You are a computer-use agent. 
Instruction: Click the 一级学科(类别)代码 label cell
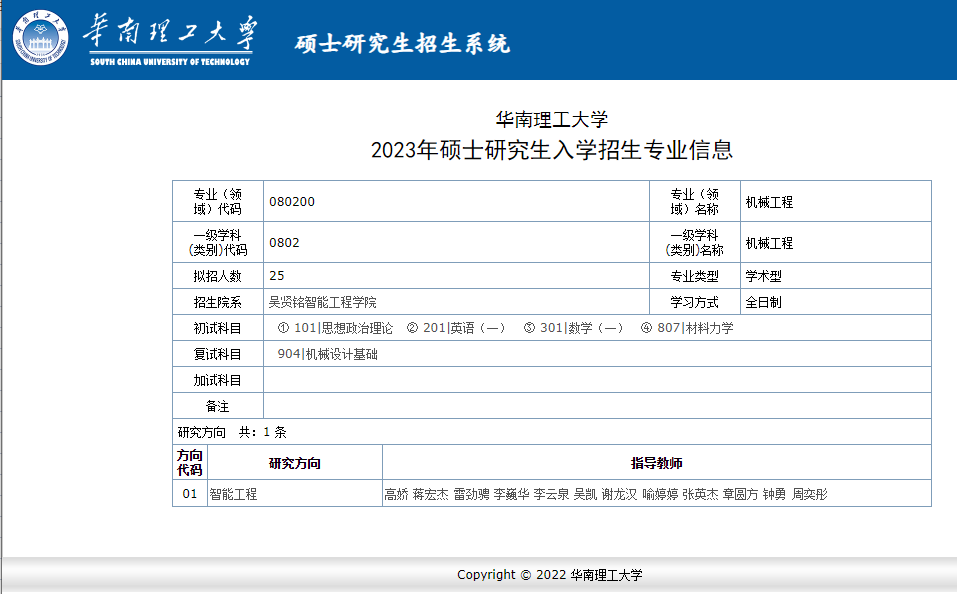point(218,242)
